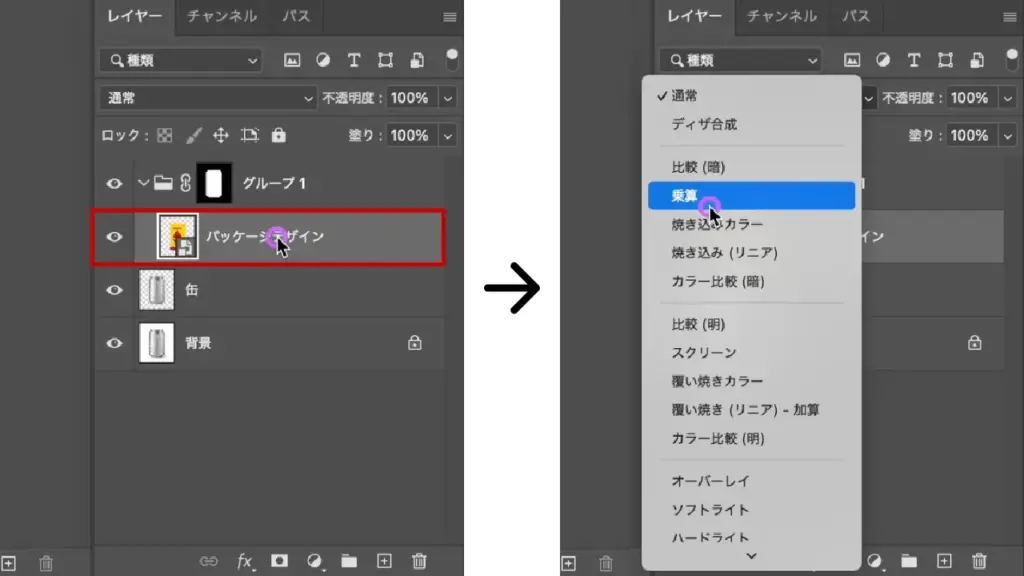Screen dimensions: 1024x576
Task: Click the fx layer style icon in left panel
Action: coord(245,561)
